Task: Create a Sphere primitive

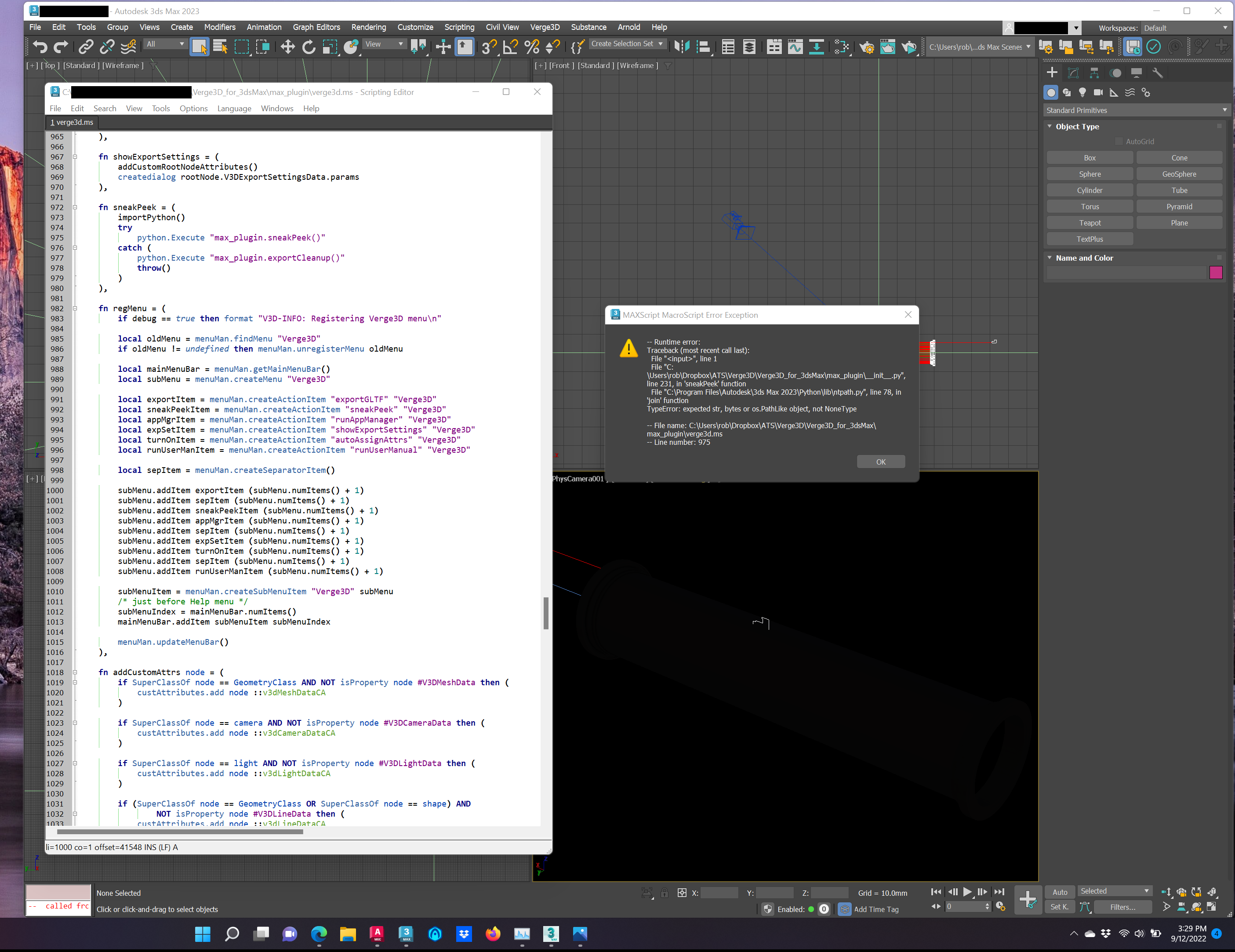Action: (1089, 174)
